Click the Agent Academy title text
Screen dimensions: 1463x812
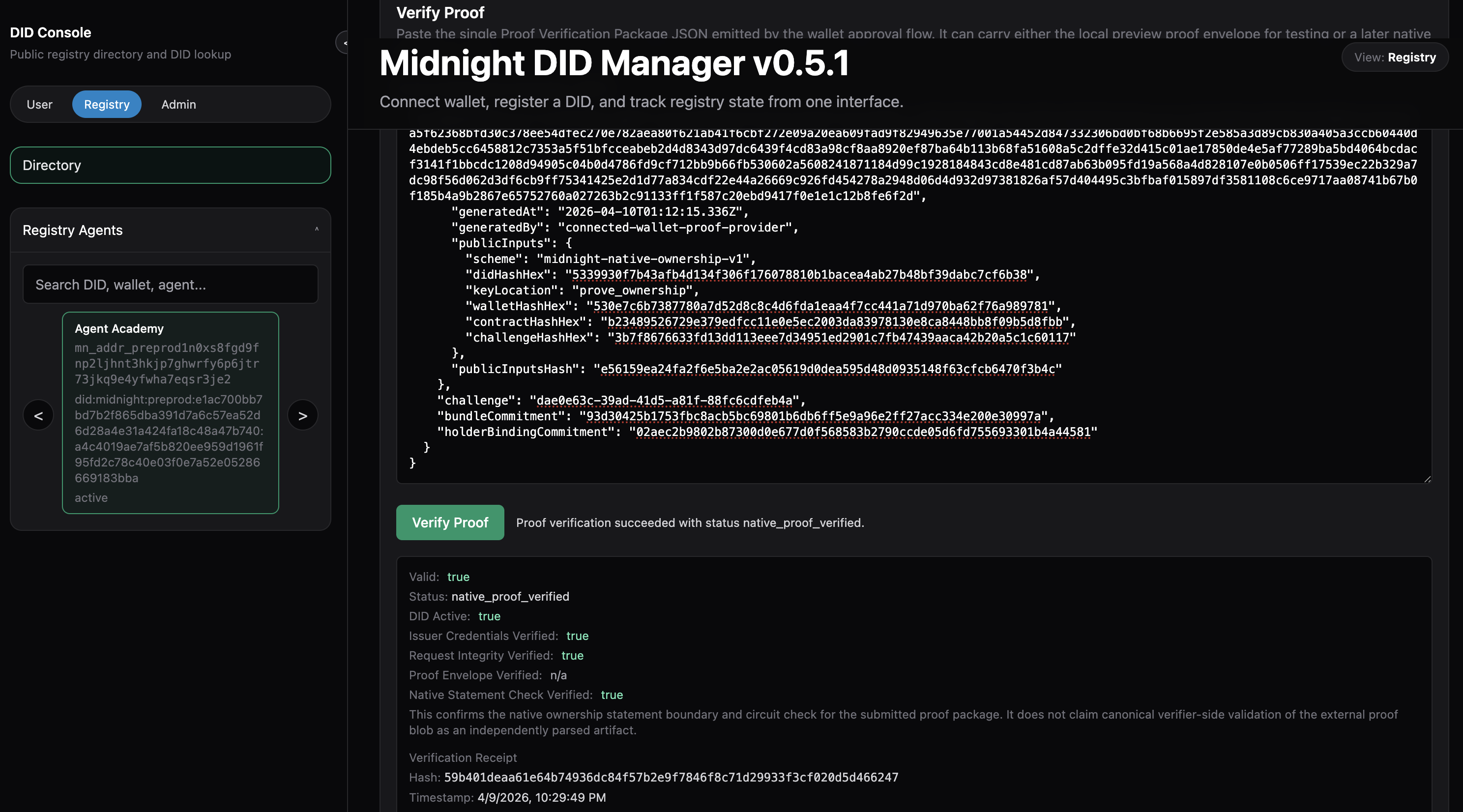pyautogui.click(x=119, y=329)
